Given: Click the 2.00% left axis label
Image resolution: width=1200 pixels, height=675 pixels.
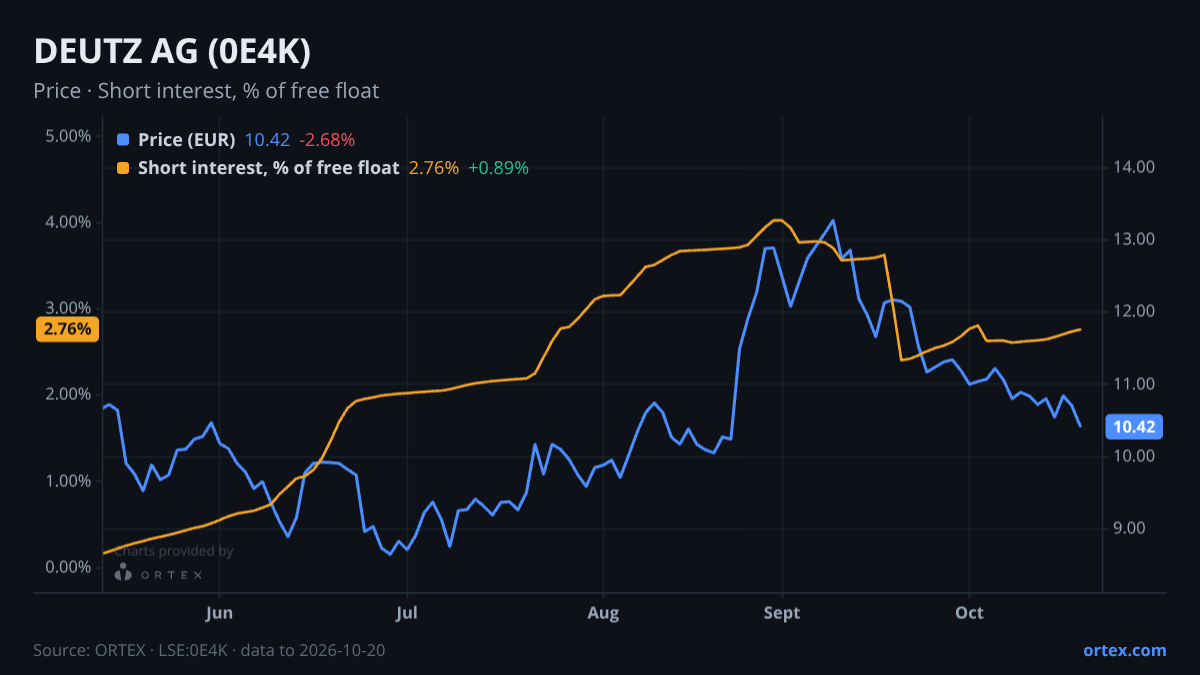Looking at the screenshot, I should point(68,394).
